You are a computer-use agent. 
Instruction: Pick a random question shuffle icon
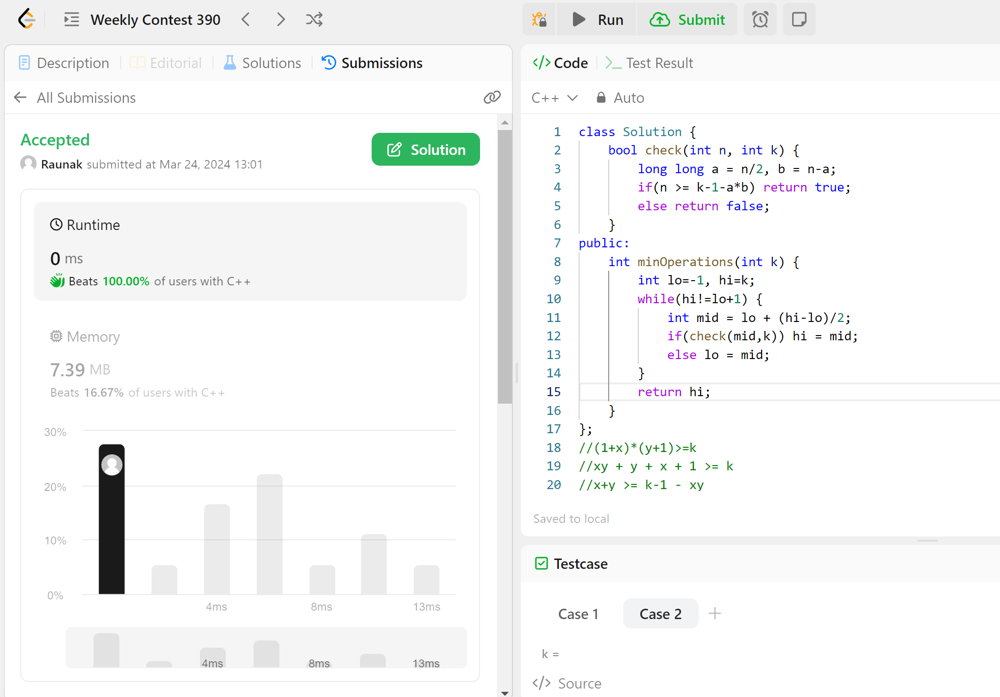pos(314,19)
